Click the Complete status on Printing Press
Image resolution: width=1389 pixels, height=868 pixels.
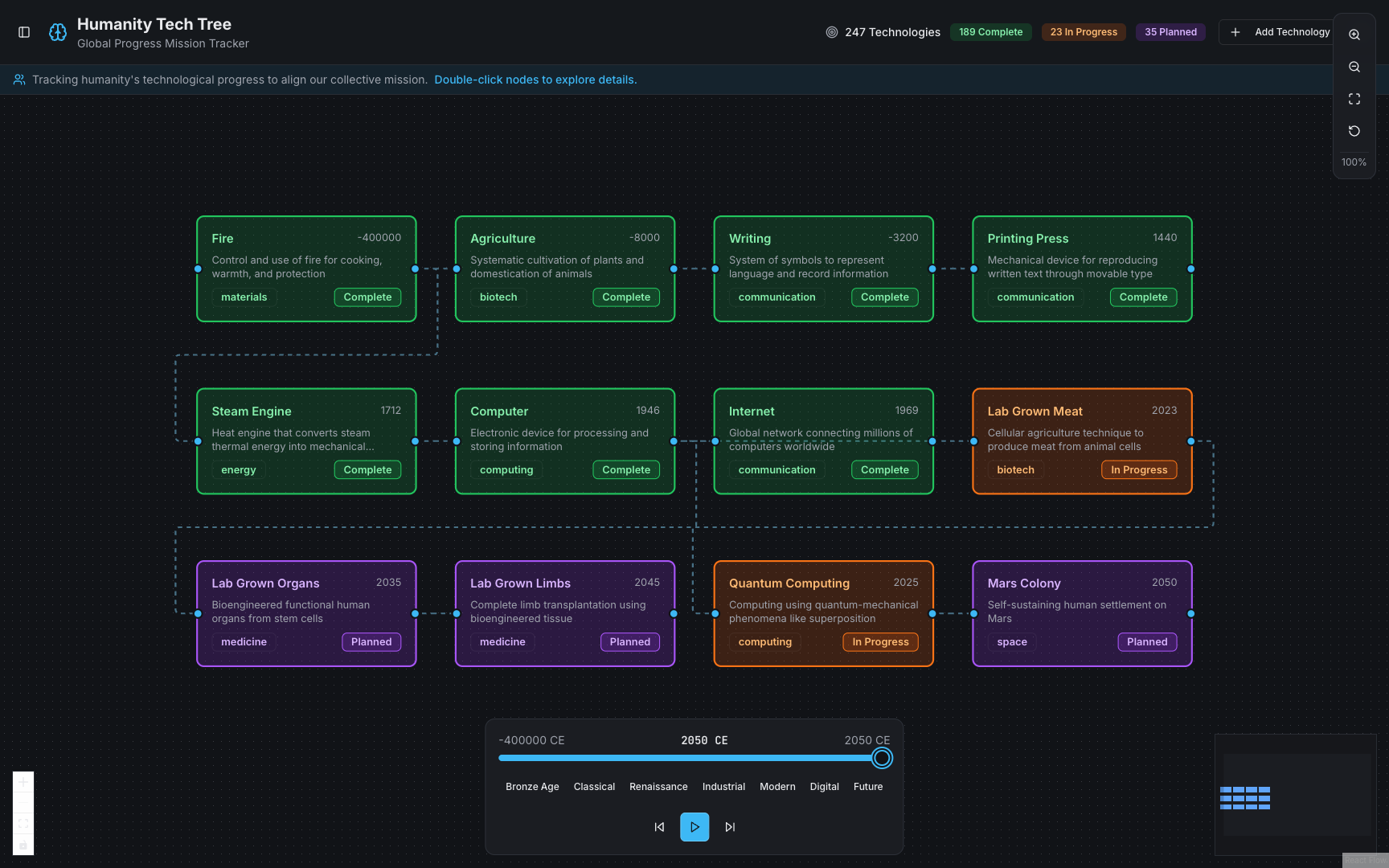(x=1143, y=297)
